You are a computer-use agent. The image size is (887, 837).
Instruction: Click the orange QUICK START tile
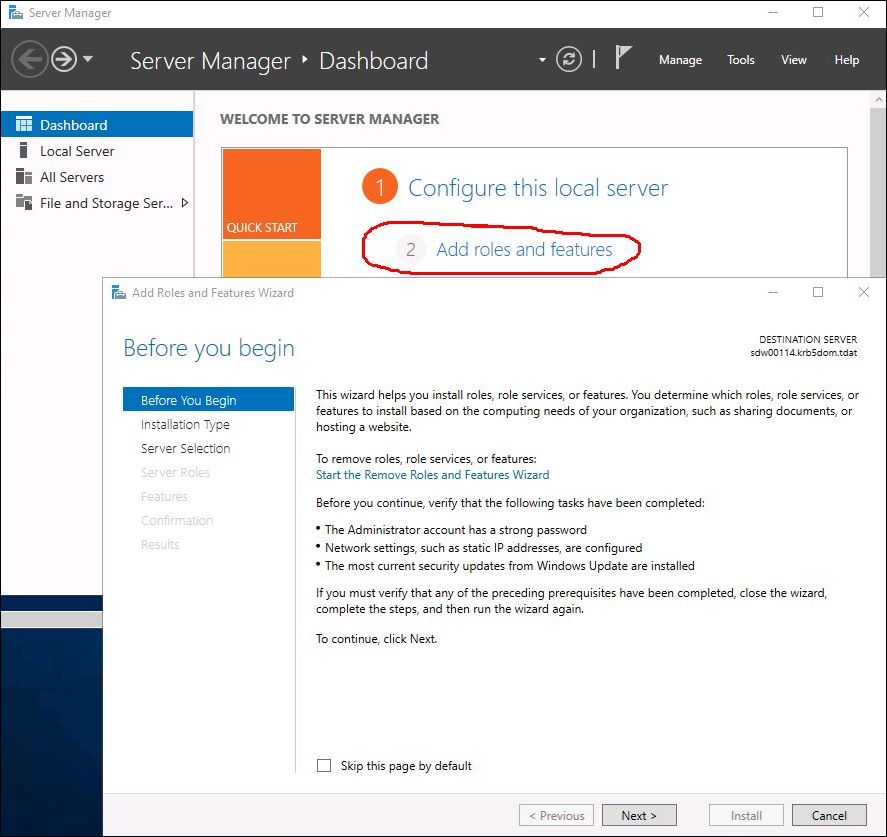pyautogui.click(x=272, y=194)
